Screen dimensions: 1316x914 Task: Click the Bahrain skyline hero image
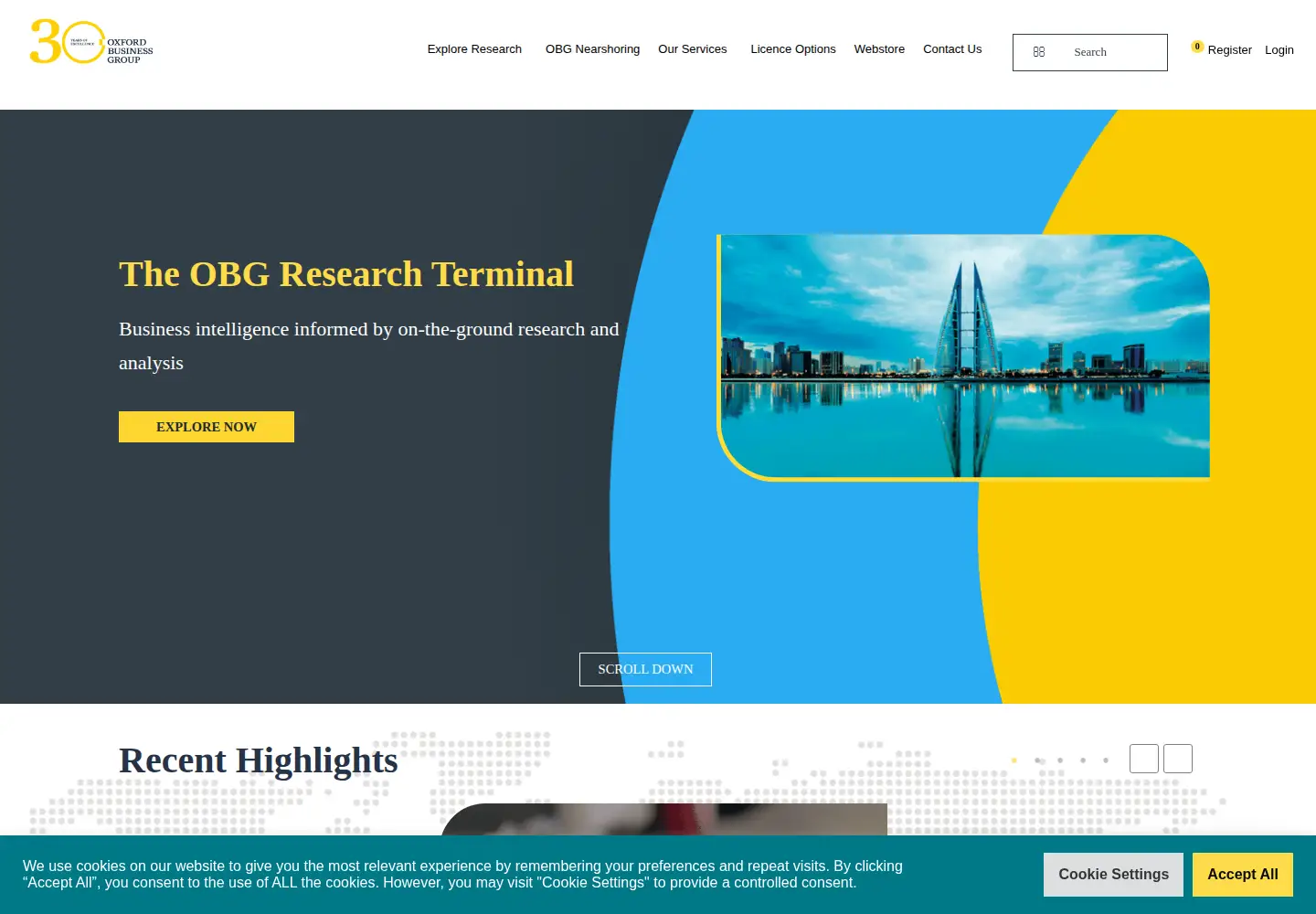point(964,356)
